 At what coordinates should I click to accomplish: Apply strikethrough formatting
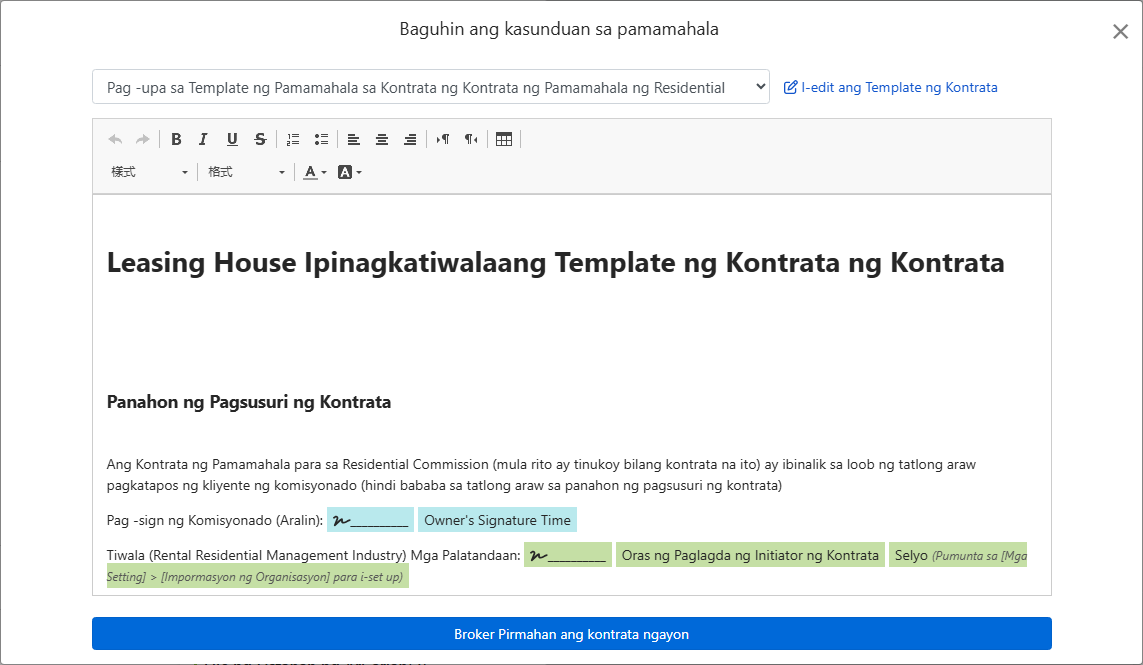[x=260, y=139]
